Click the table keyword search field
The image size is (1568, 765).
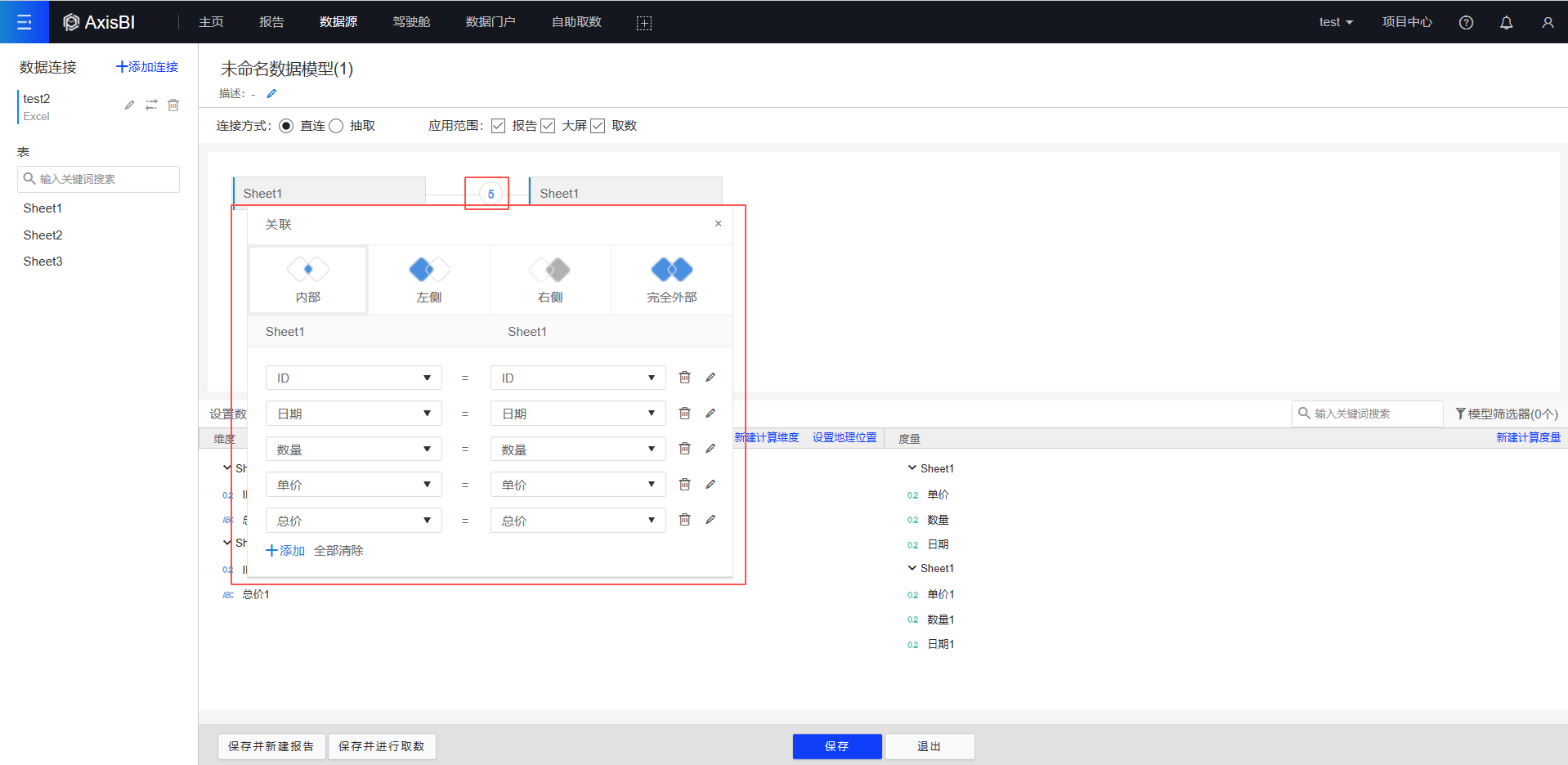(x=99, y=179)
